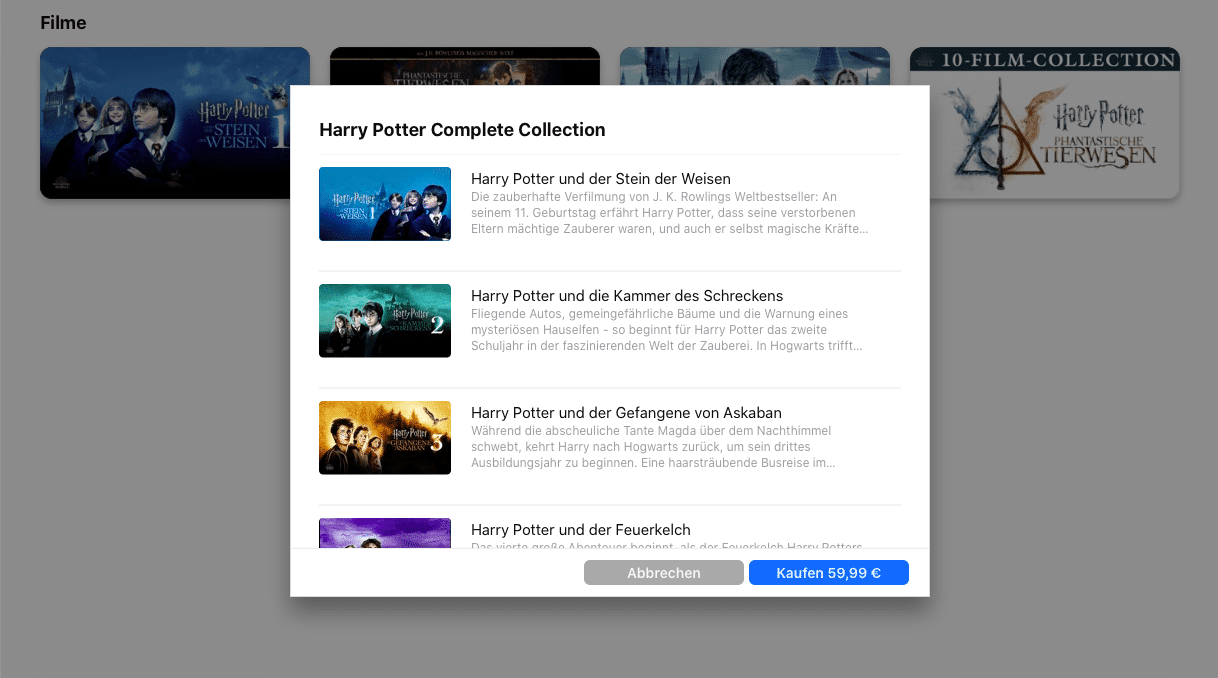Click the third Filme tile showing the castle
The width and height of the screenshot is (1218, 678).
[x=754, y=65]
